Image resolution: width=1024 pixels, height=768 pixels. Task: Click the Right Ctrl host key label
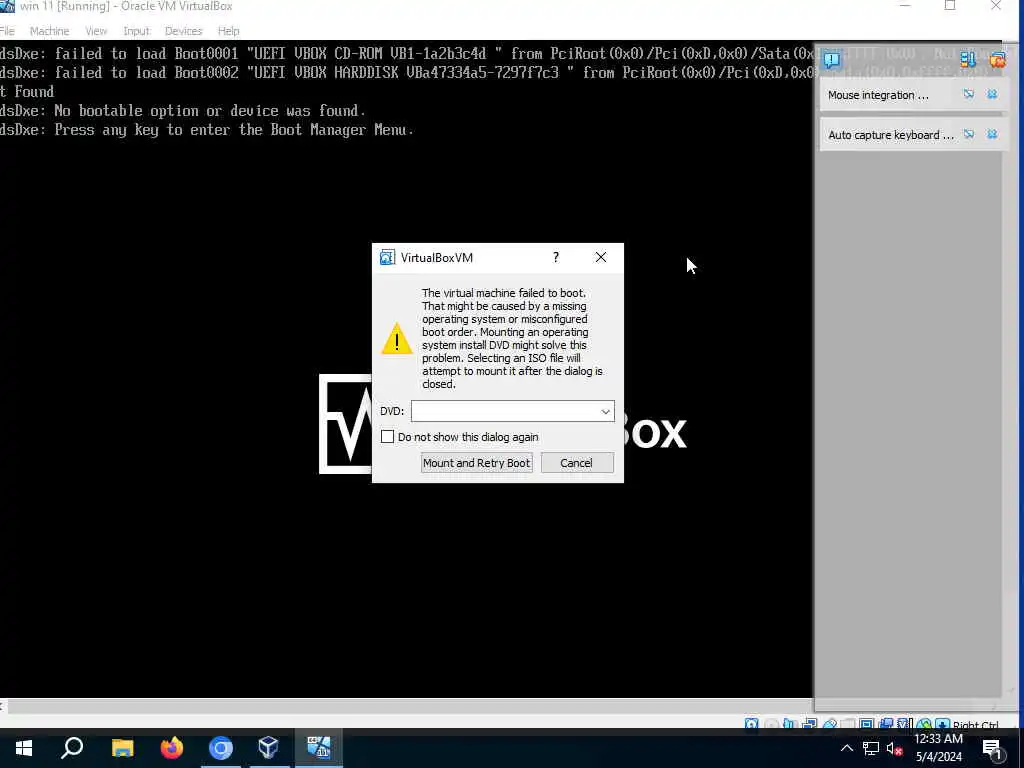click(x=976, y=725)
